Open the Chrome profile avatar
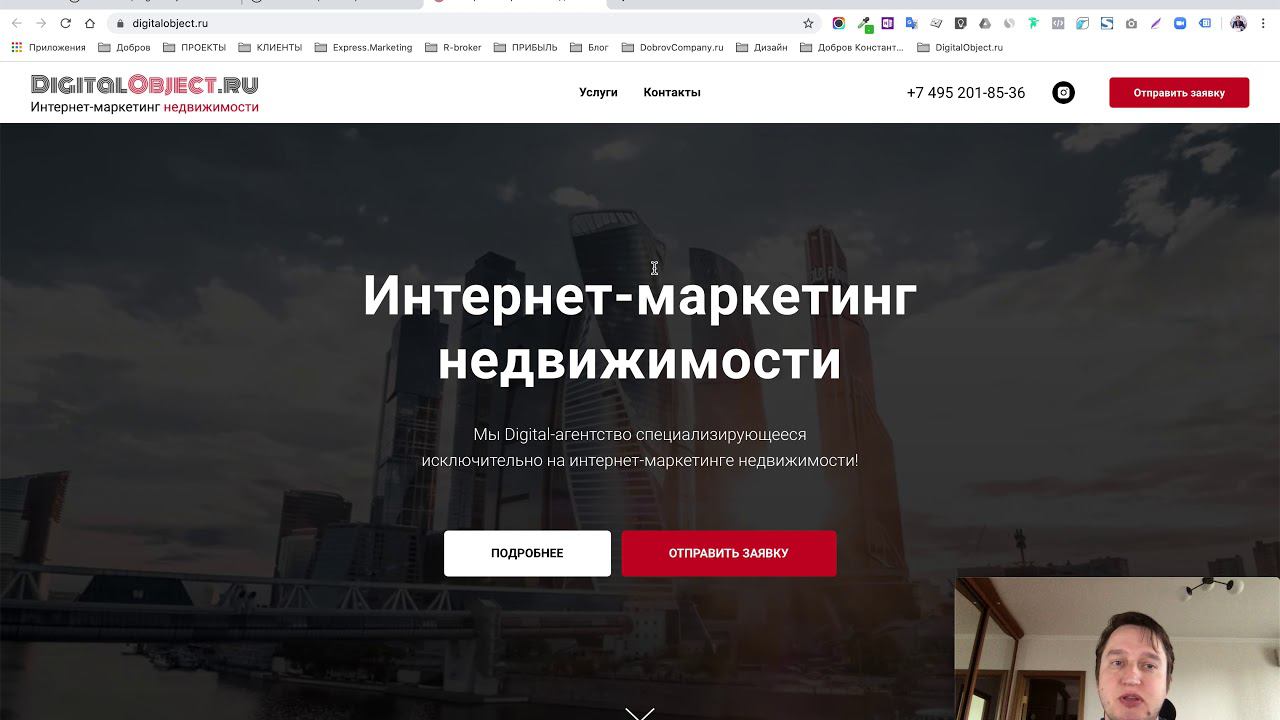This screenshot has width=1280, height=720. (x=1238, y=23)
